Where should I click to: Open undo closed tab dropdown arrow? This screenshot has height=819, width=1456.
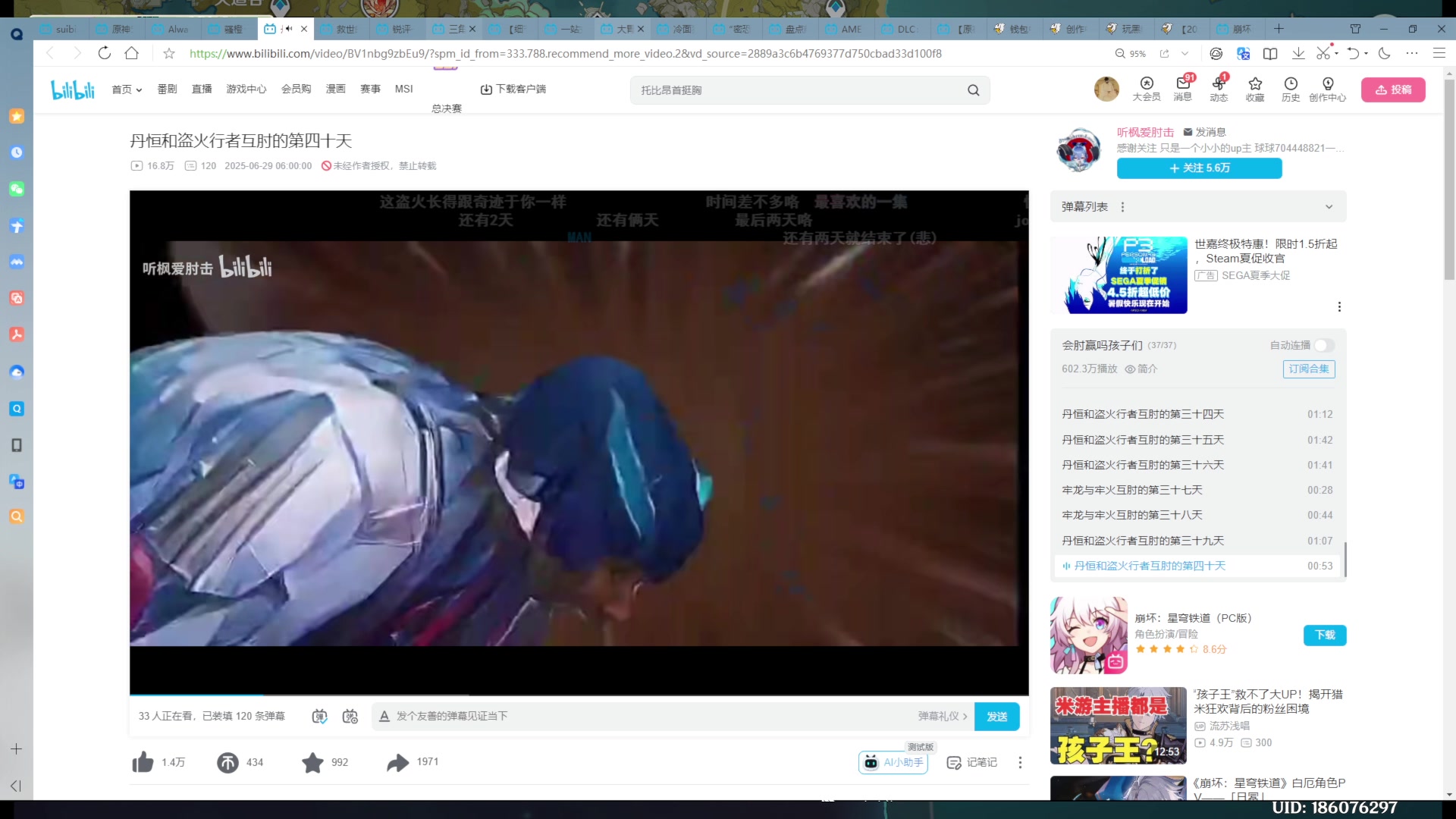[x=1367, y=53]
